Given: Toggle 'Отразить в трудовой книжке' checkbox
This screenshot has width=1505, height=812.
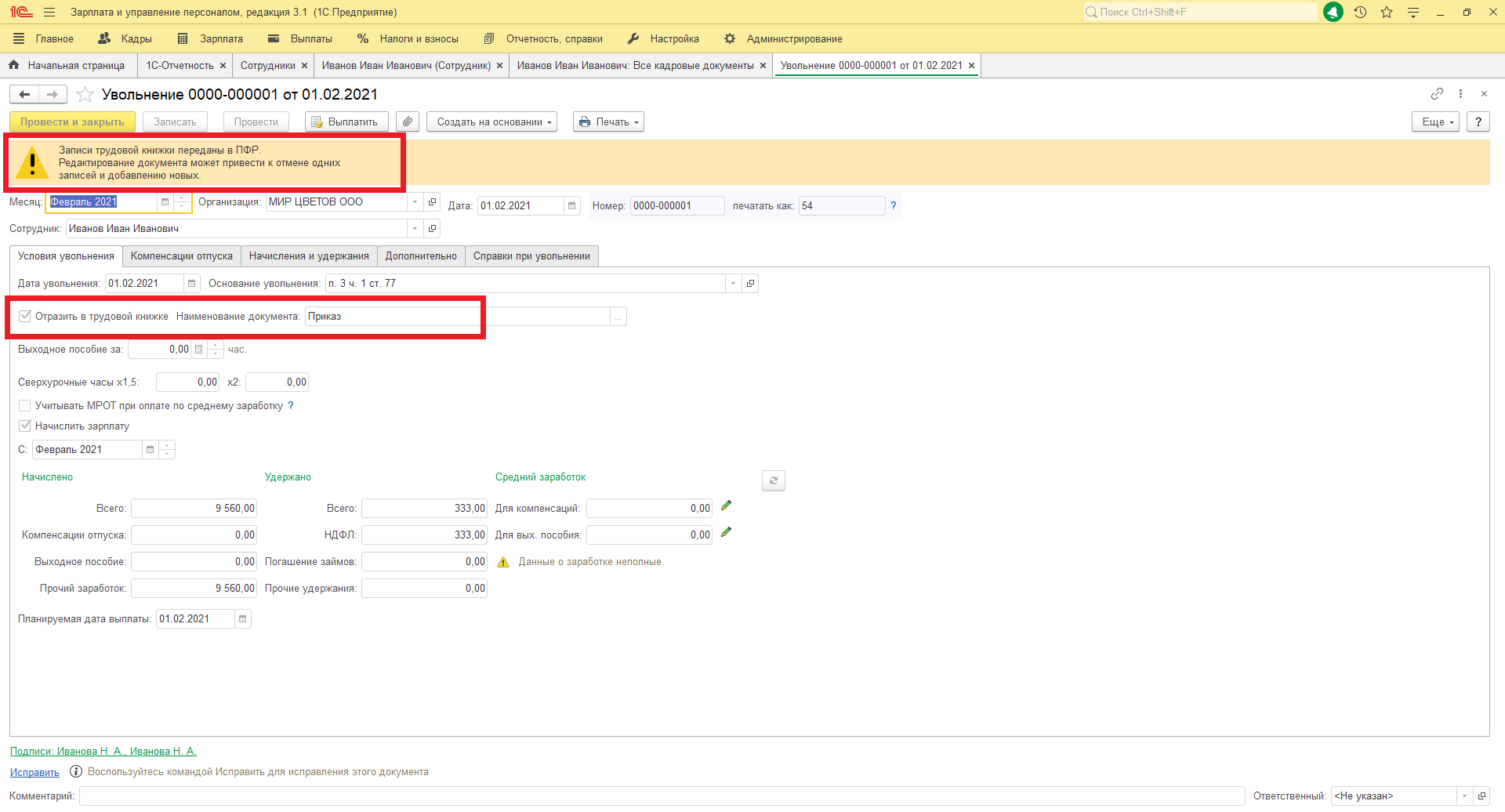Looking at the screenshot, I should point(25,317).
